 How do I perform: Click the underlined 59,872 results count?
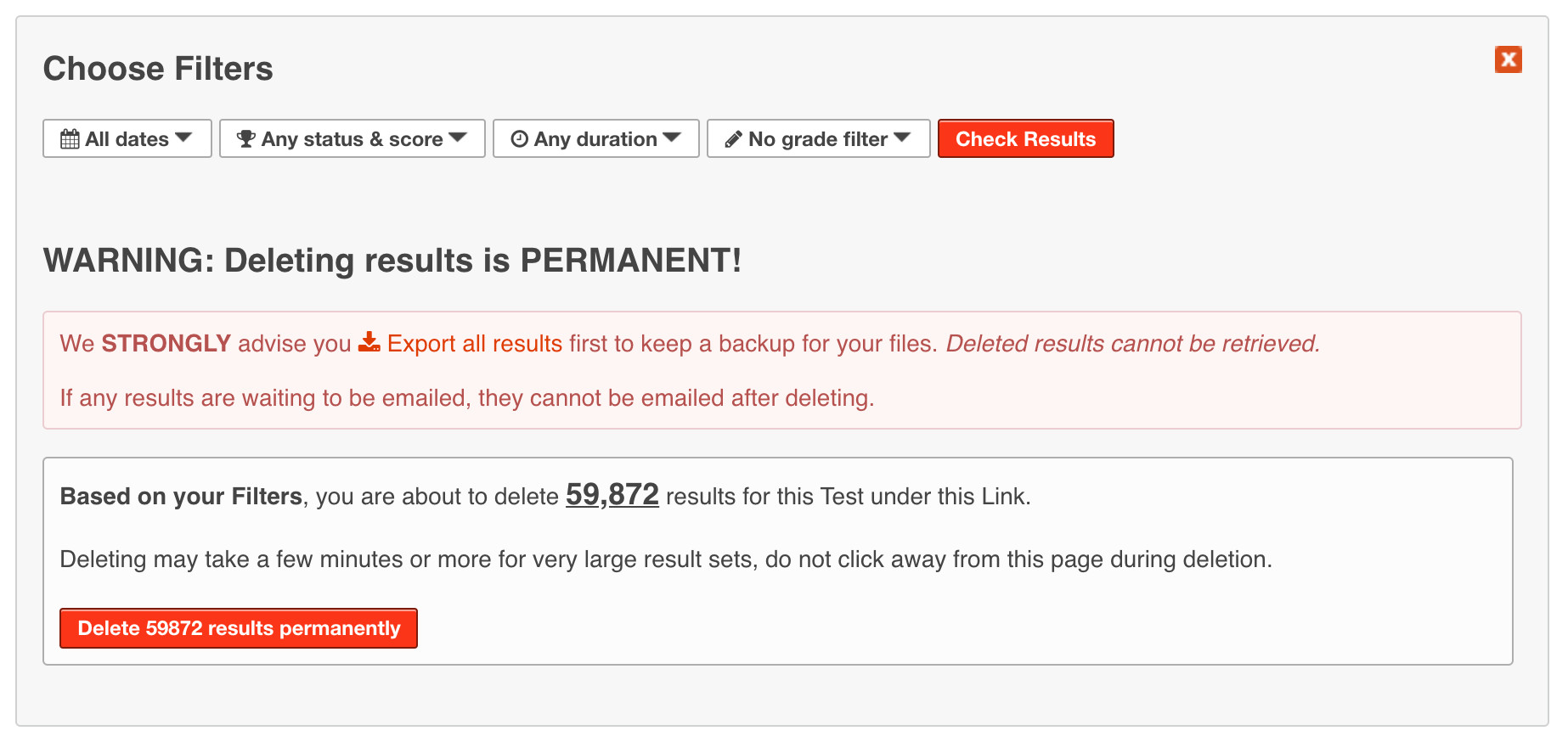(612, 495)
